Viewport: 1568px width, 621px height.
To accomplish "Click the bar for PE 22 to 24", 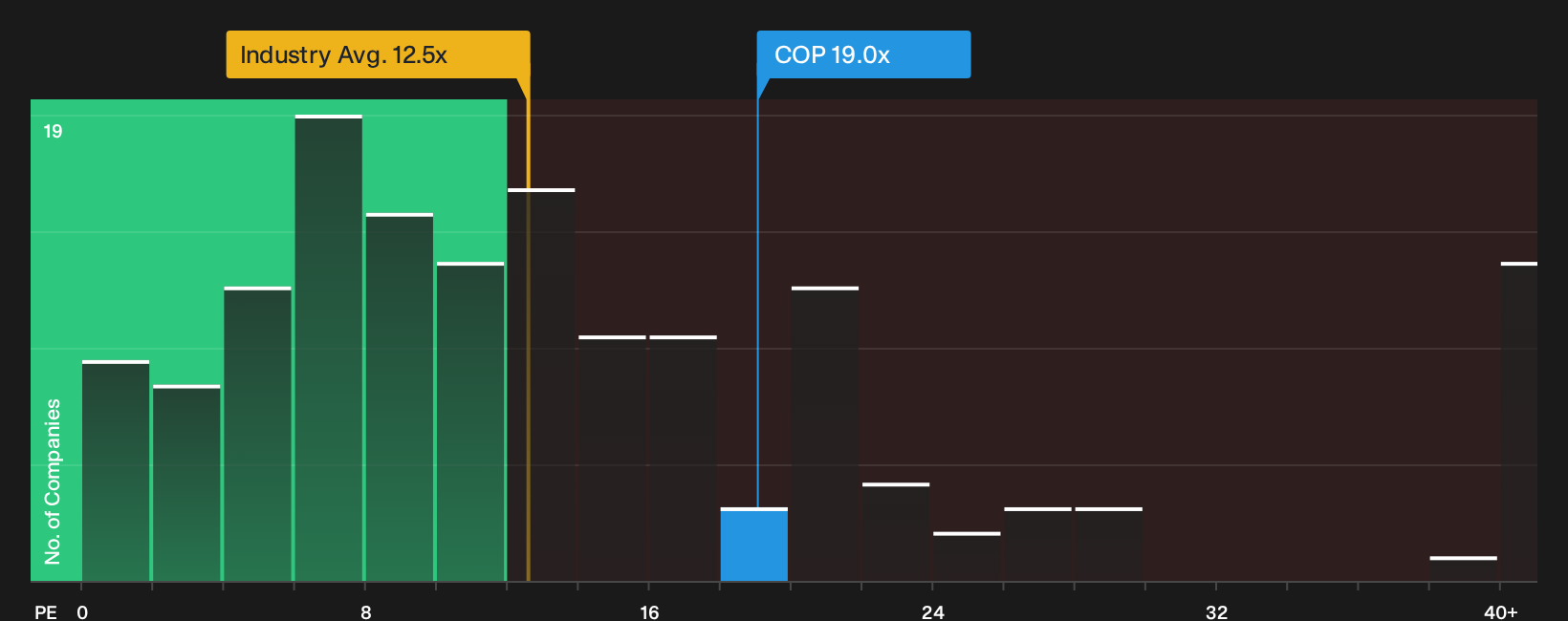I will (896, 532).
